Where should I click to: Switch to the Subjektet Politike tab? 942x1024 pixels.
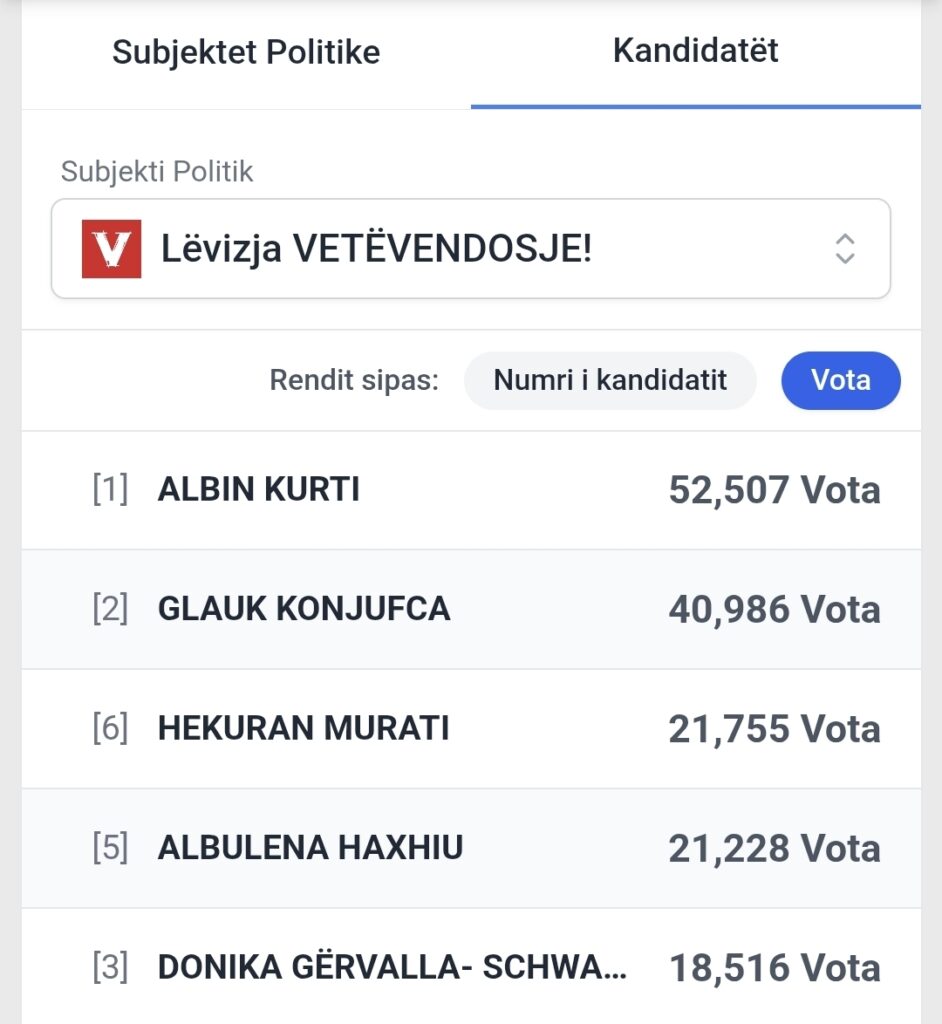pyautogui.click(x=246, y=52)
